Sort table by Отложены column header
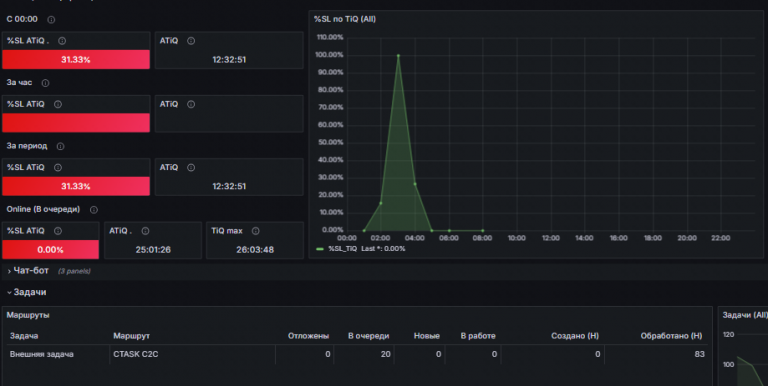 [309, 336]
